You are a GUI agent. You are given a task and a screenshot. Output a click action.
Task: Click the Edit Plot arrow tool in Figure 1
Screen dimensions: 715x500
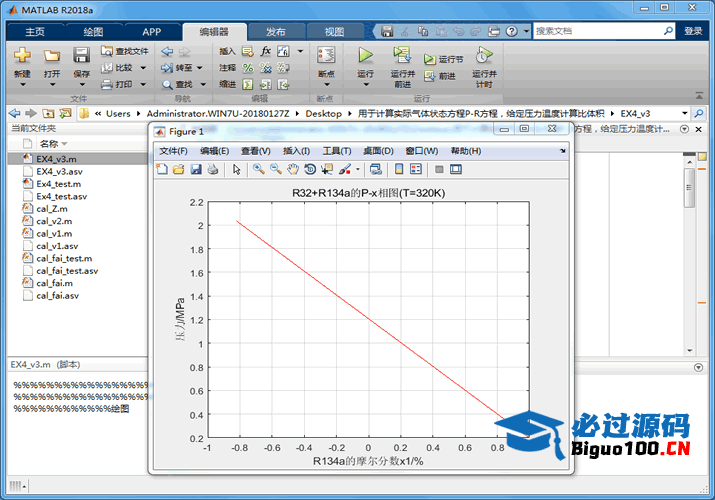pos(236,169)
